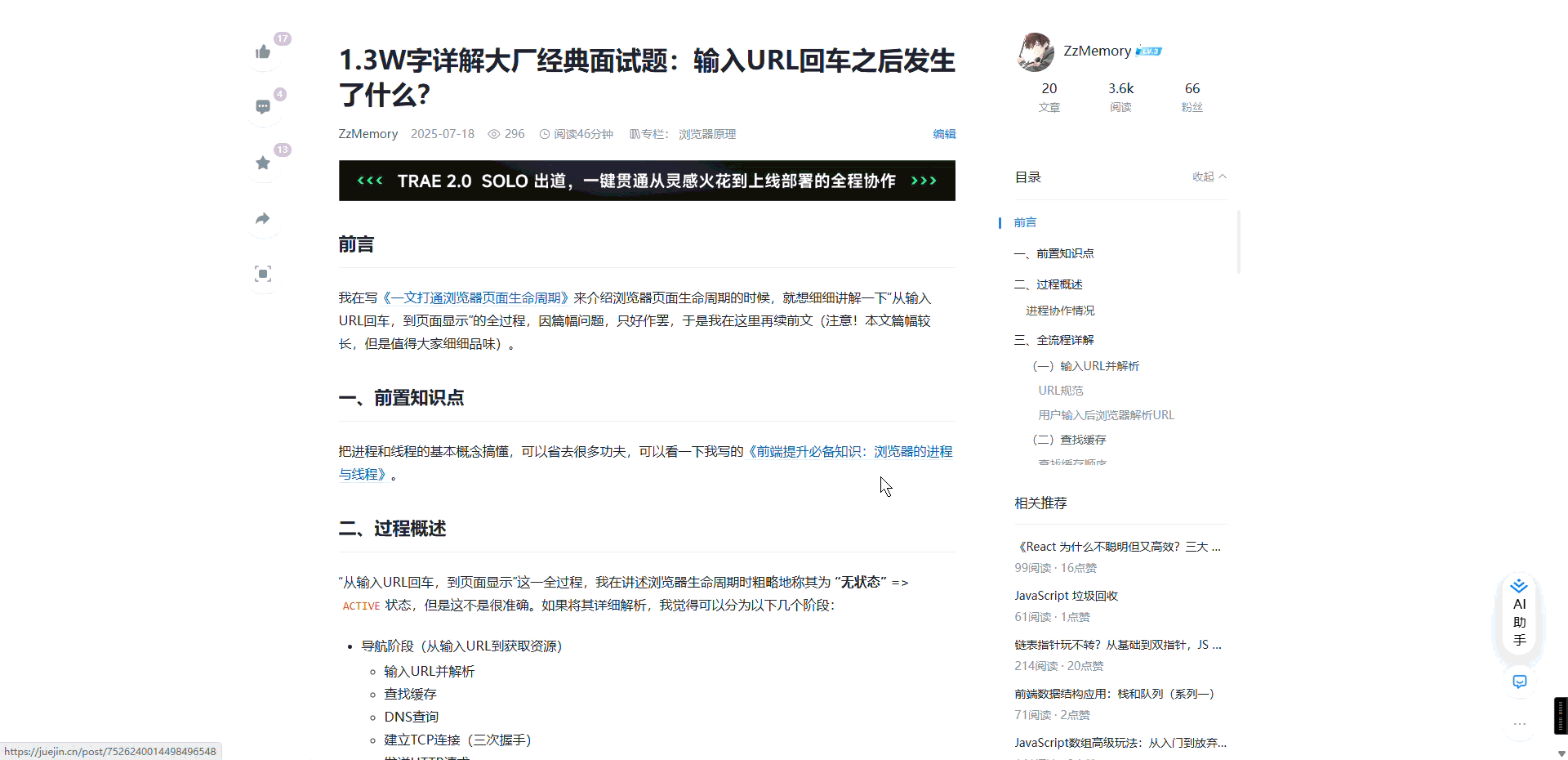Open the "JavaScript 垃圾回收" recommended article
The width and height of the screenshot is (1568, 760).
(1066, 595)
